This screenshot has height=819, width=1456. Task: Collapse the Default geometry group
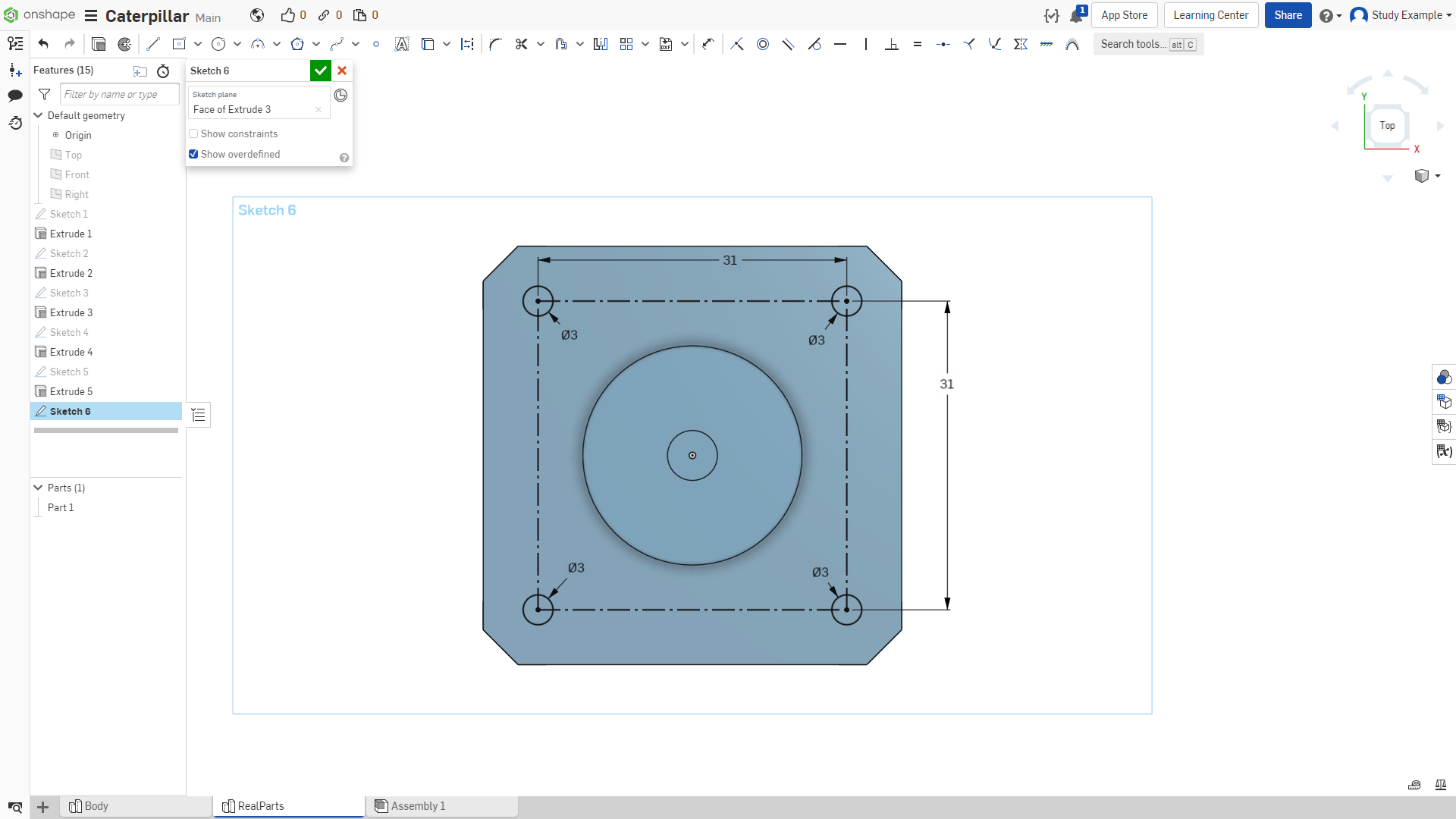[x=38, y=115]
